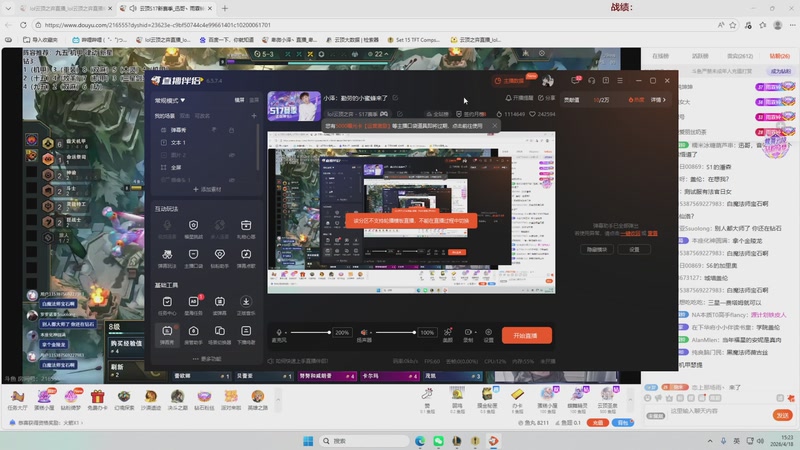Switch to the 我的场景 tab
800x450 pixels.
[164, 116]
